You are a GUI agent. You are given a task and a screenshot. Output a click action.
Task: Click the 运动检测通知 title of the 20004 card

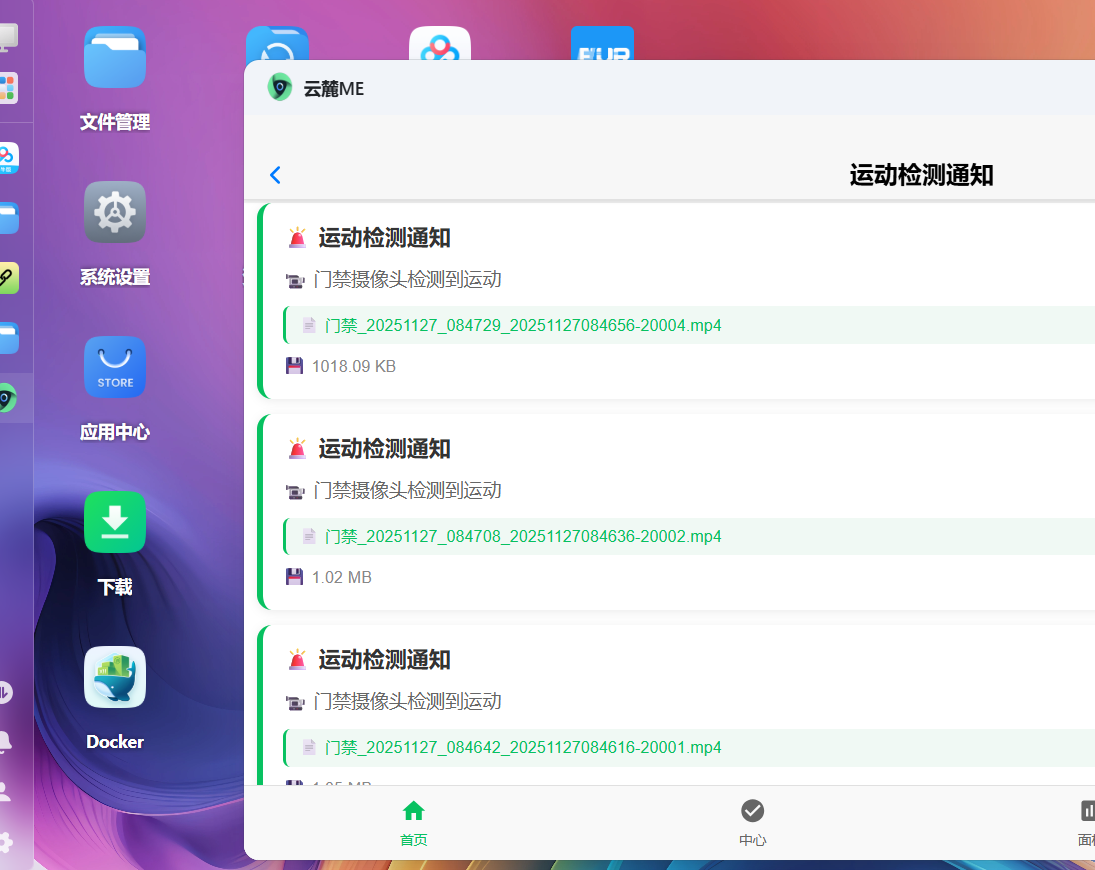pyautogui.click(x=385, y=237)
